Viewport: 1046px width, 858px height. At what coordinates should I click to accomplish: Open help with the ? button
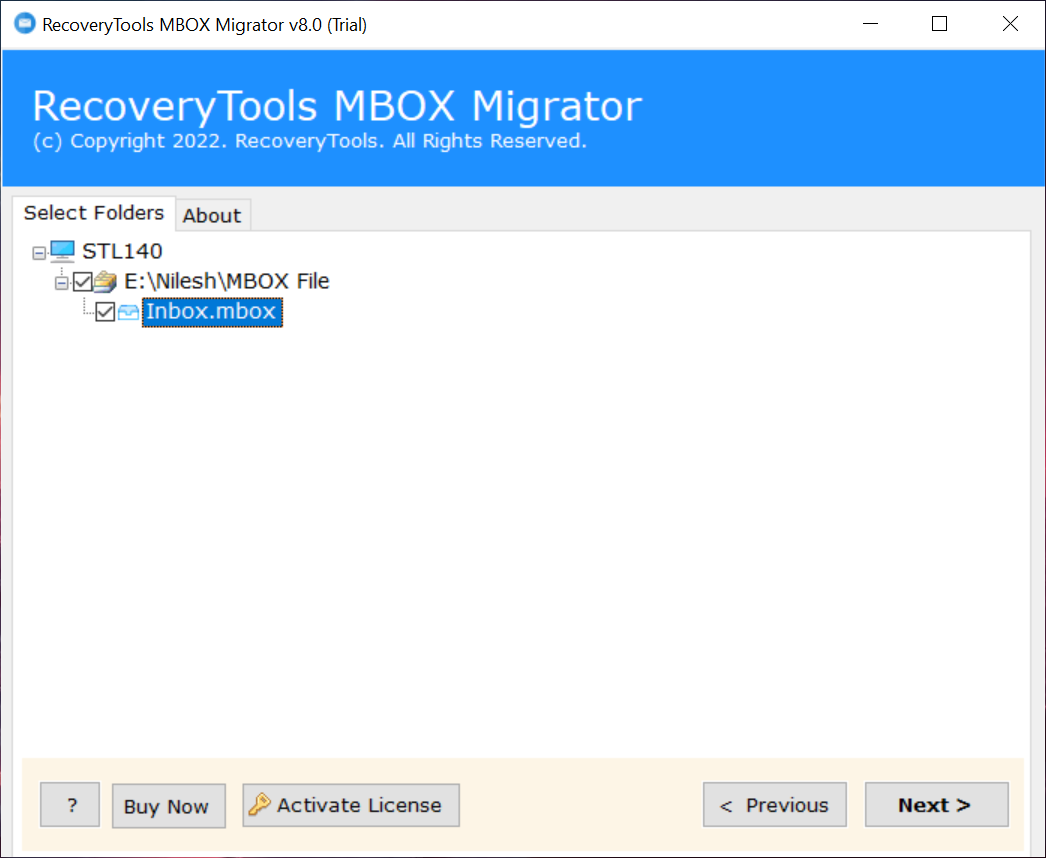point(70,805)
